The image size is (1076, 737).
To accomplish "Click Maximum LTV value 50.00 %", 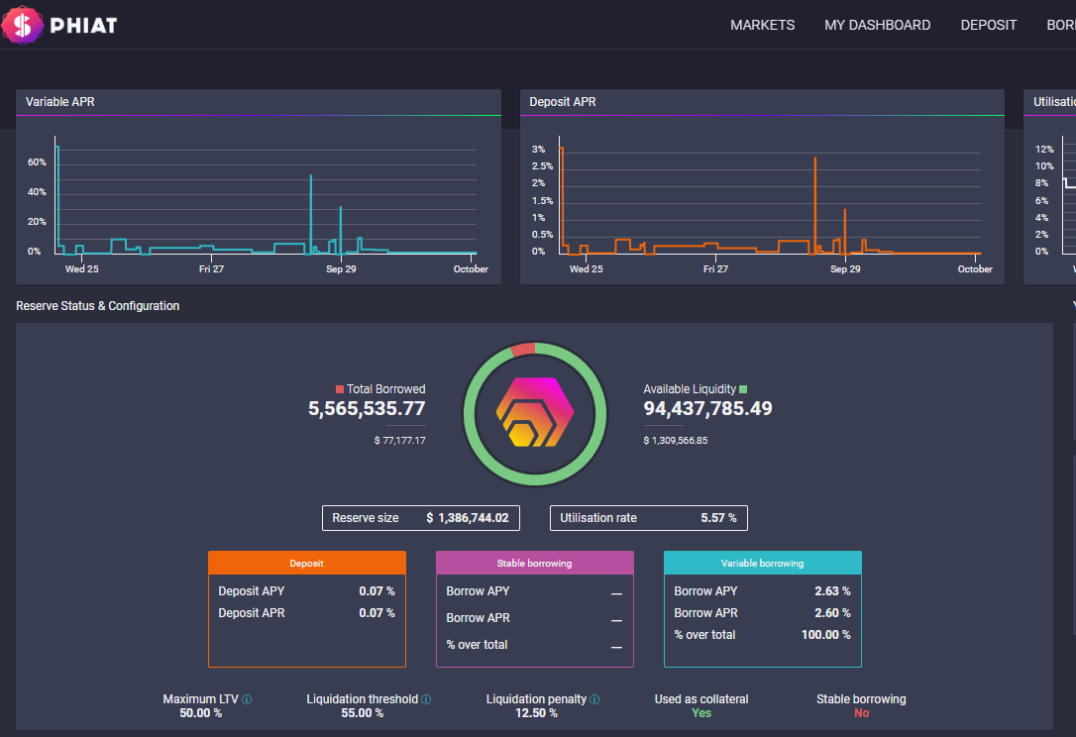I will pos(200,714).
